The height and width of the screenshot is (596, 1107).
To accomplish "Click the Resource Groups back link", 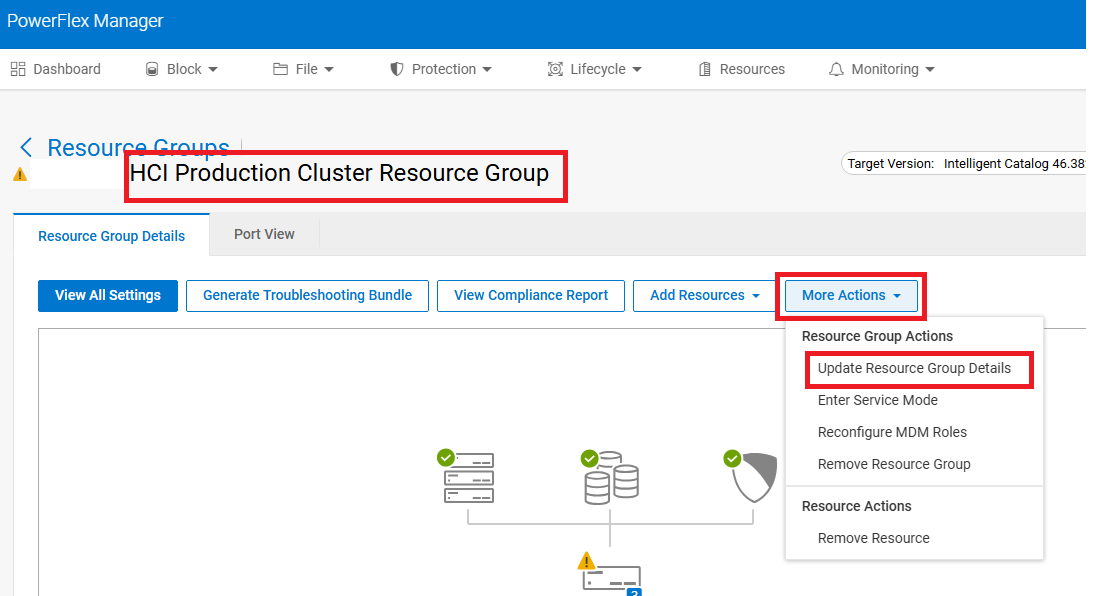I will click(x=137, y=147).
